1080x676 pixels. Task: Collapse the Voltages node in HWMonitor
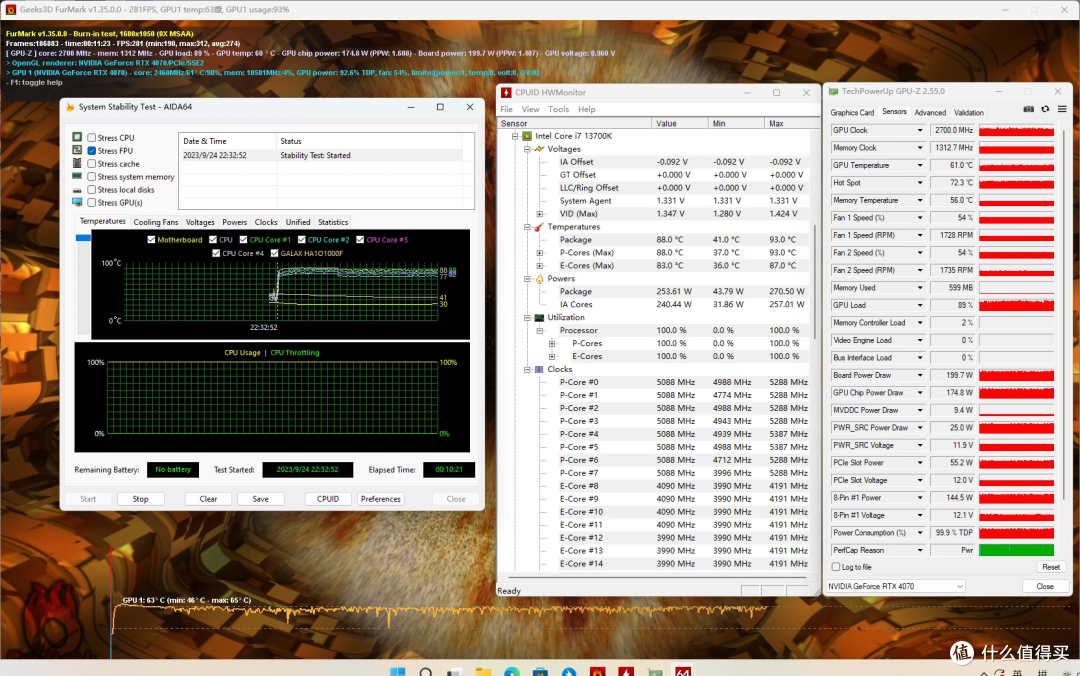click(527, 149)
